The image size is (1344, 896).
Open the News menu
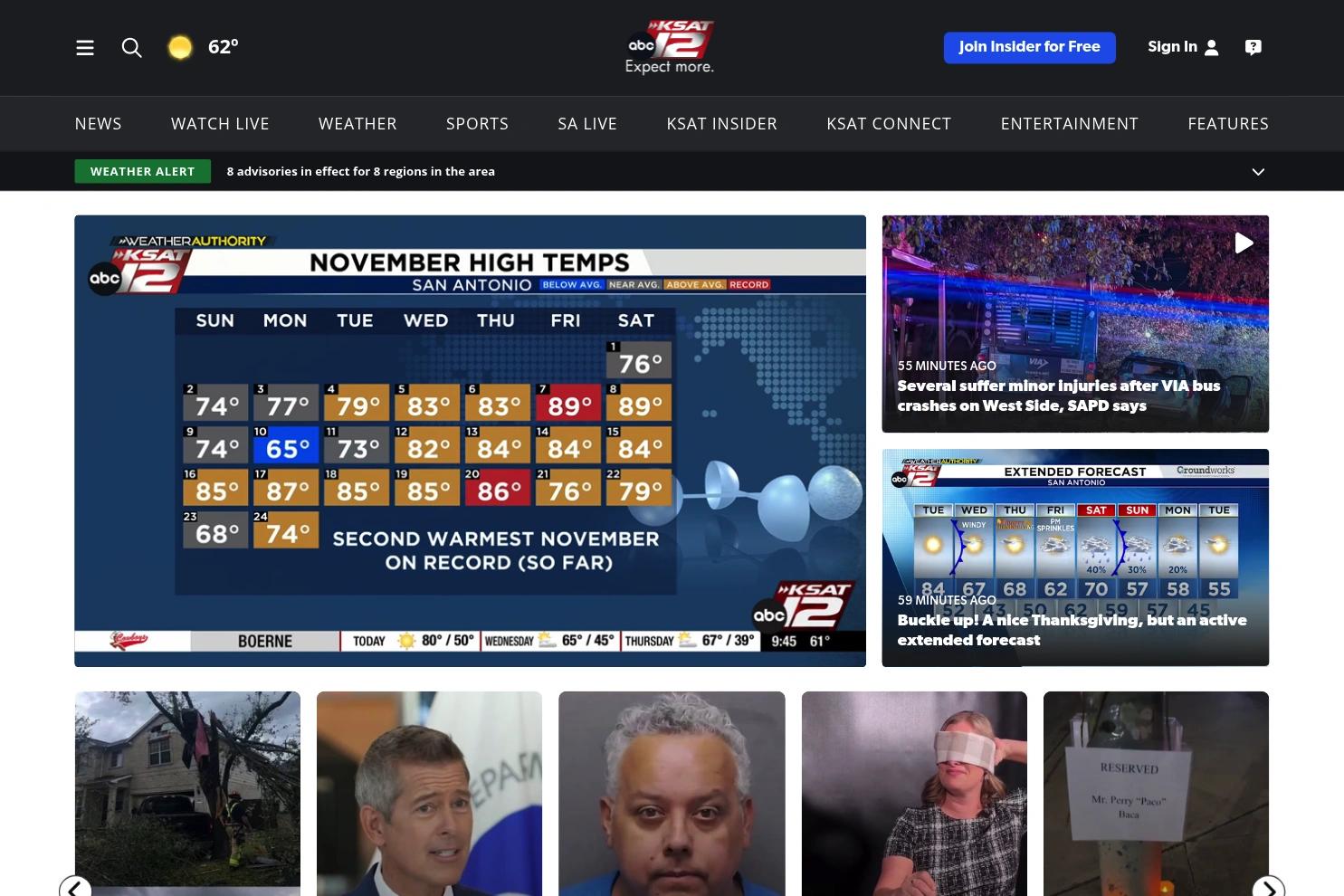point(99,124)
